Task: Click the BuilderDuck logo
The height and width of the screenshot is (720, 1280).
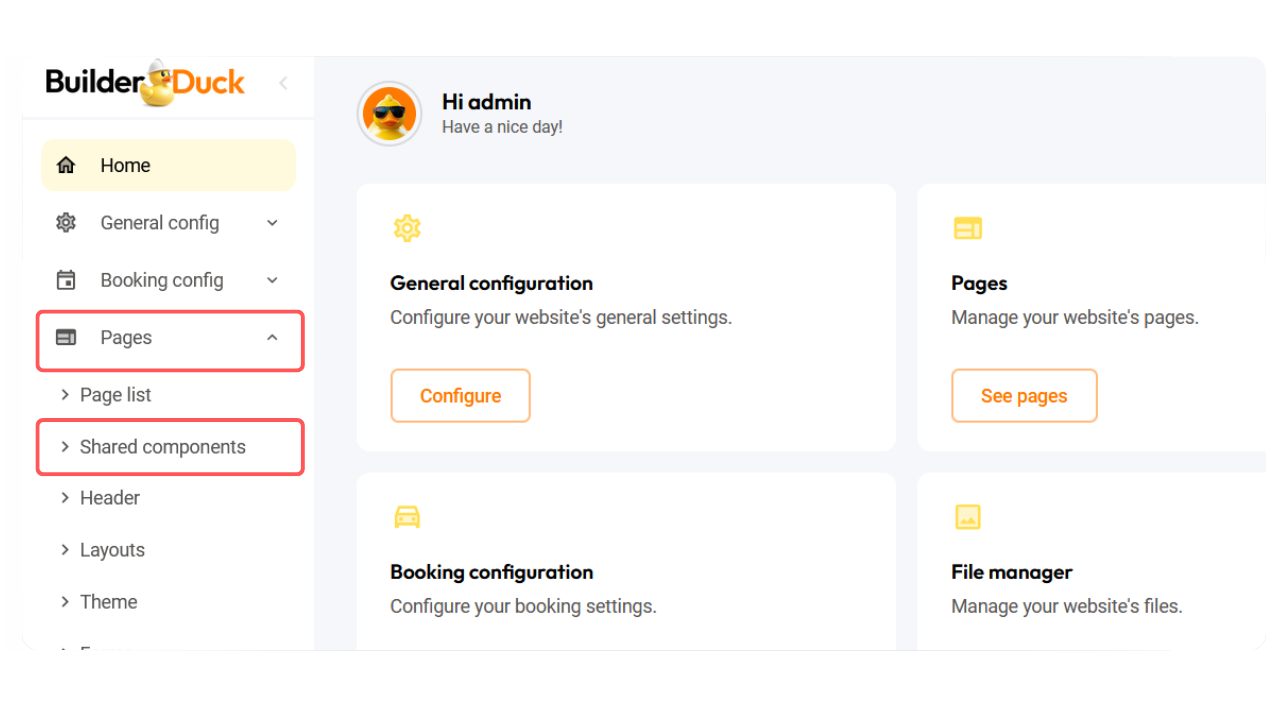Action: point(145,83)
